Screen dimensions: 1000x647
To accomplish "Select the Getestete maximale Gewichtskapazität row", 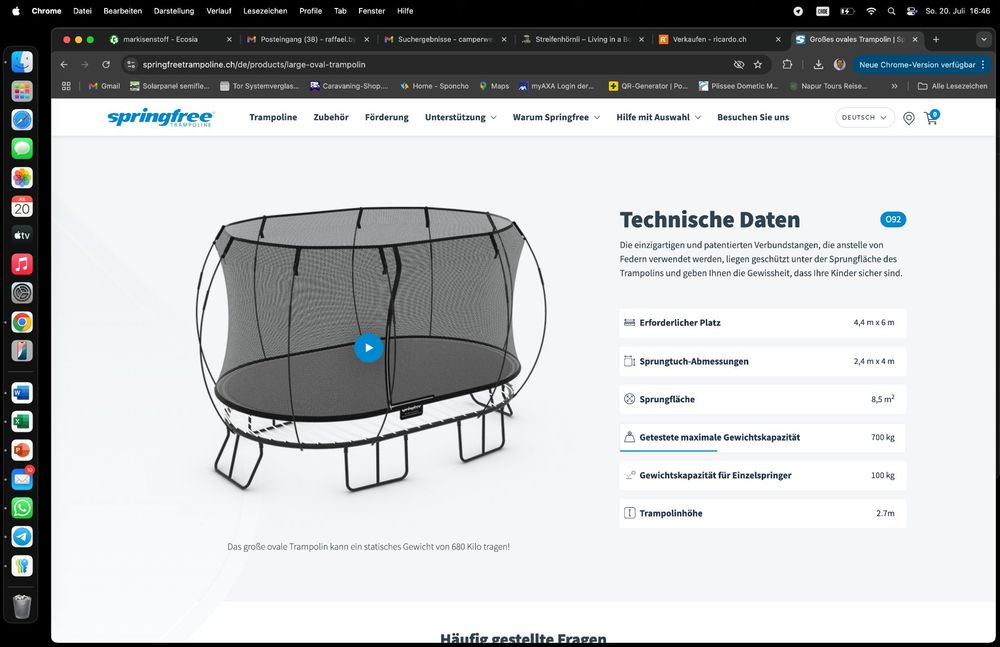I will click(762, 437).
